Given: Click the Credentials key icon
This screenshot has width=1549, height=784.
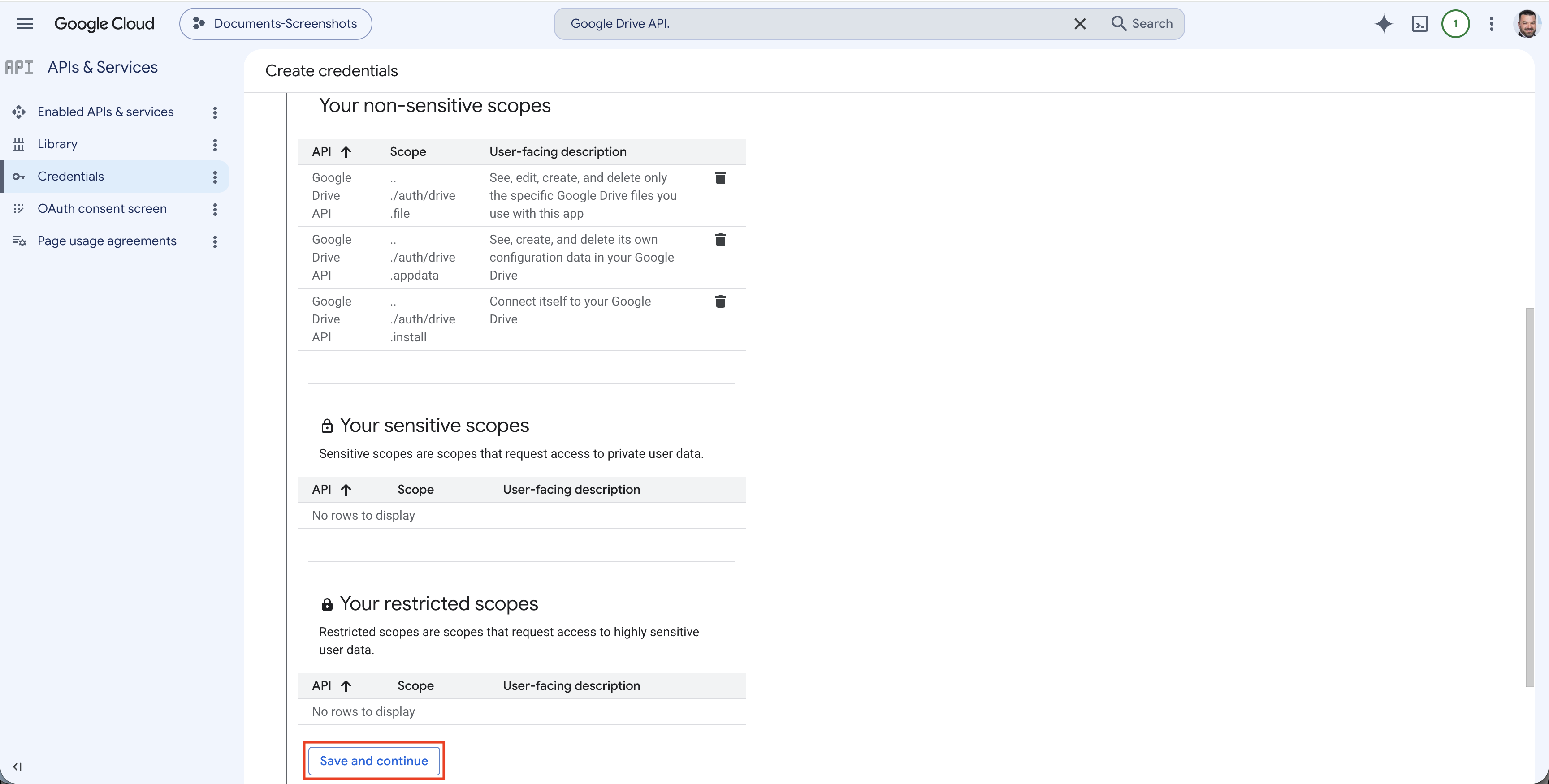Looking at the screenshot, I should coord(19,176).
